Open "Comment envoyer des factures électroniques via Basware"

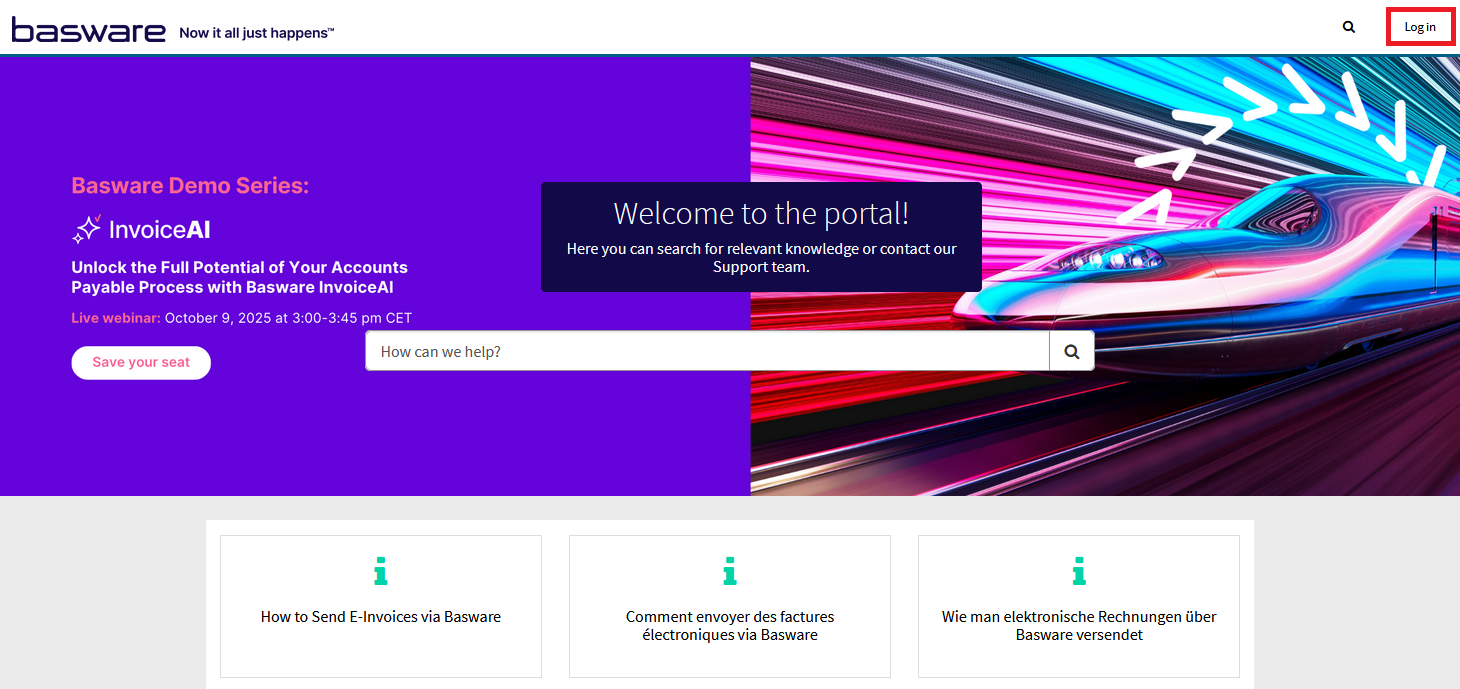tap(729, 626)
